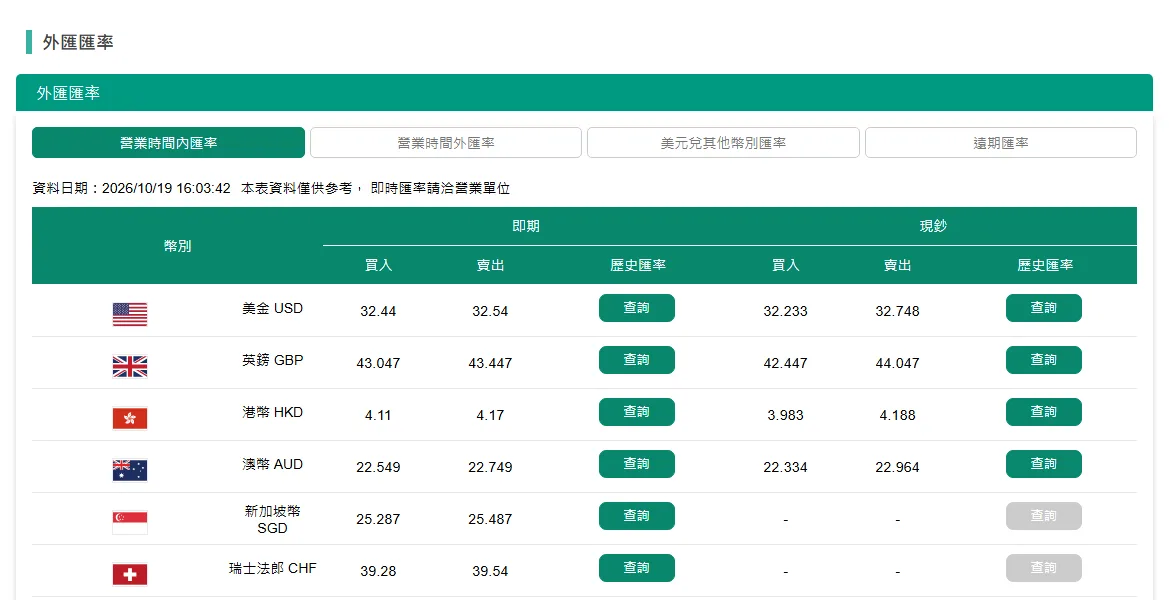Click the 美金 USD currency label

pos(273,308)
